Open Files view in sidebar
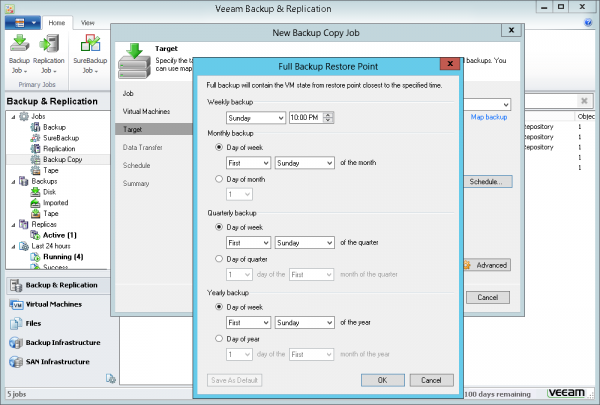 (x=34, y=323)
